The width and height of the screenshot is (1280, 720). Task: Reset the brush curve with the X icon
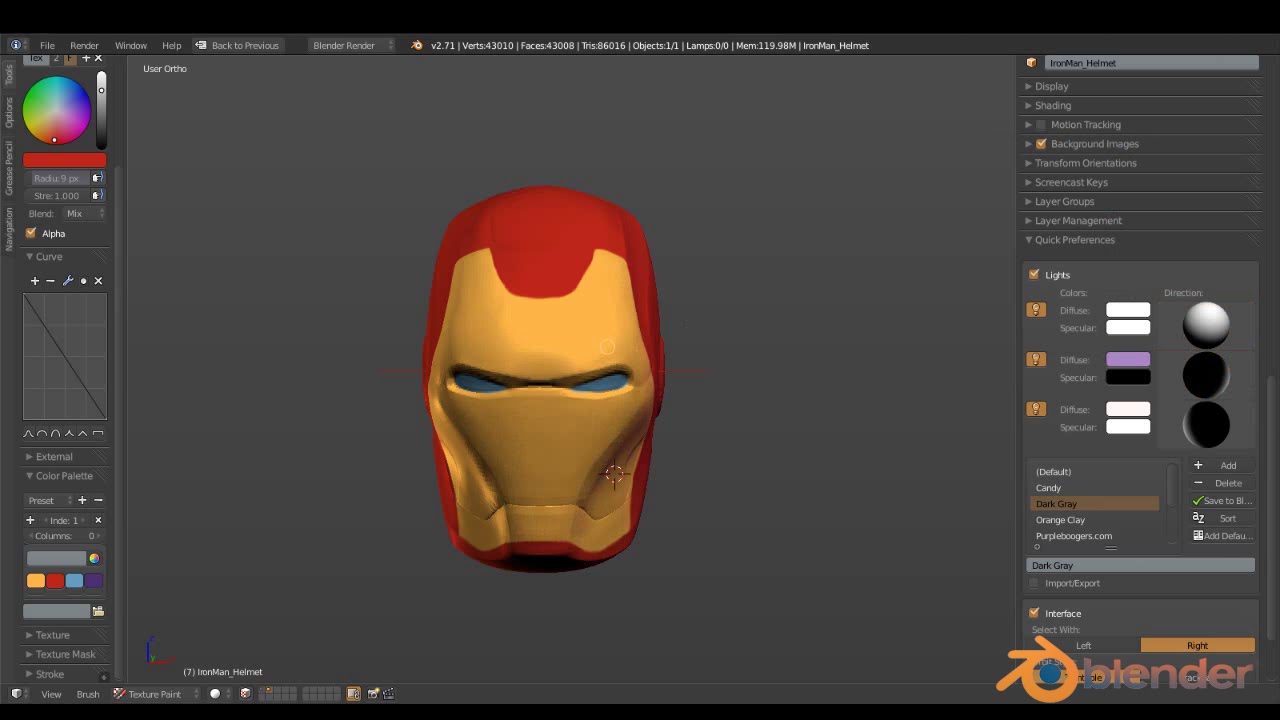(98, 281)
